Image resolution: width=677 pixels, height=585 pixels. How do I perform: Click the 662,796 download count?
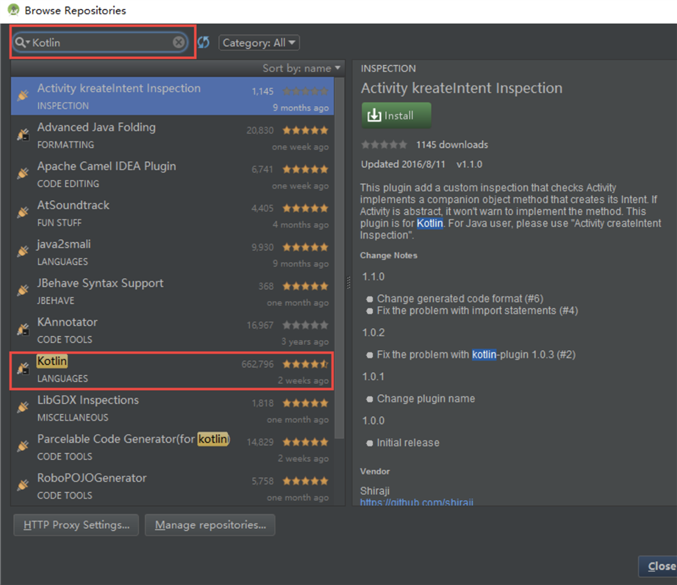[x=257, y=364]
